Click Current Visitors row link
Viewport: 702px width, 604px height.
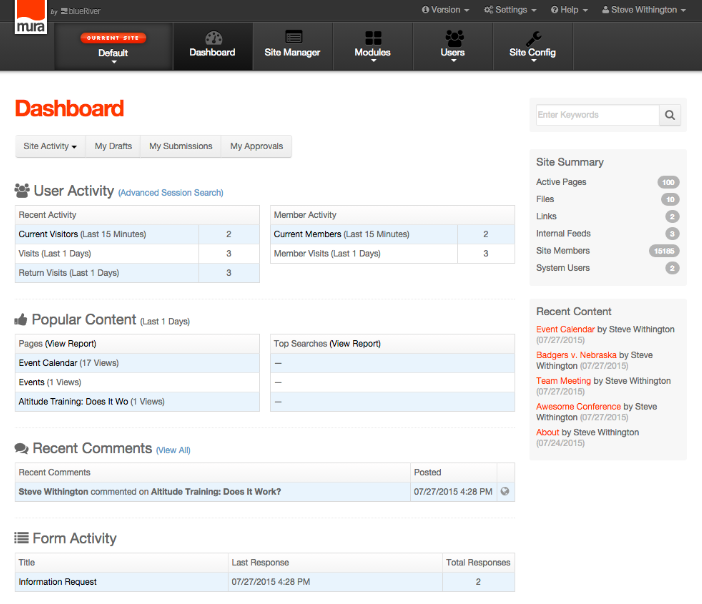click(48, 234)
